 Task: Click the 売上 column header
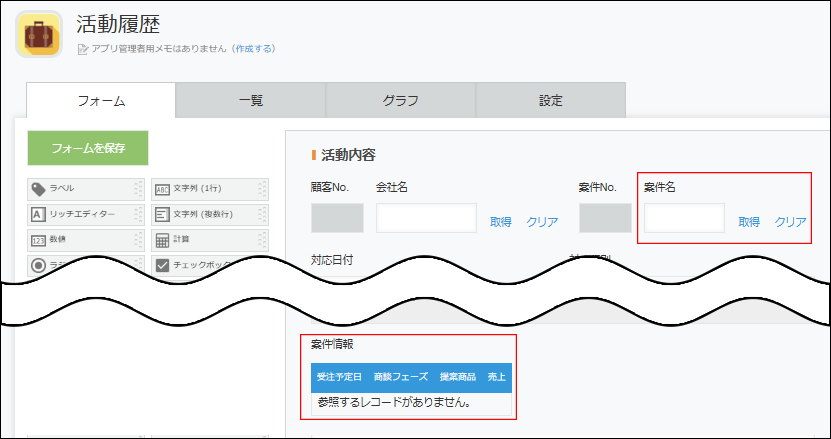tap(497, 377)
